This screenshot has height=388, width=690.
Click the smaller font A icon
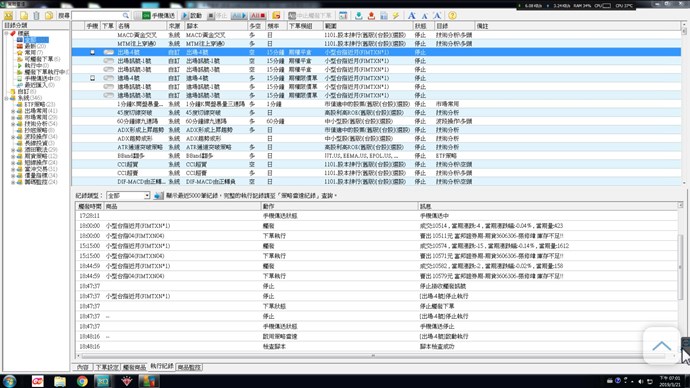click(425, 15)
